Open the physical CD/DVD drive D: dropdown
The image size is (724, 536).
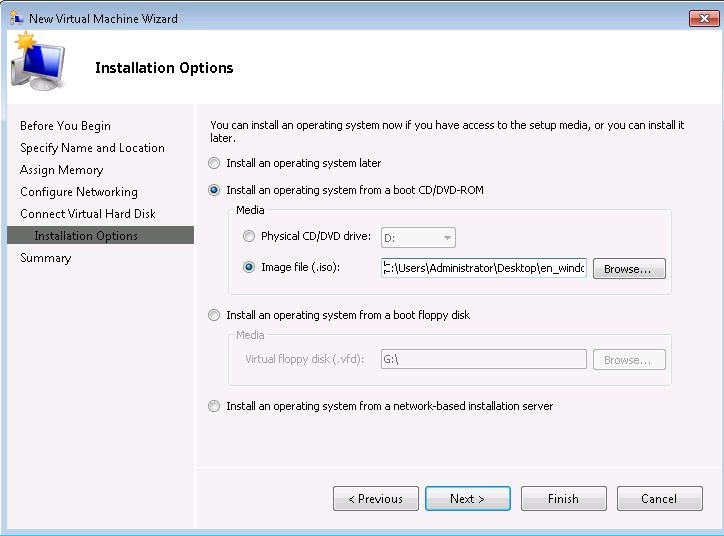pos(418,238)
